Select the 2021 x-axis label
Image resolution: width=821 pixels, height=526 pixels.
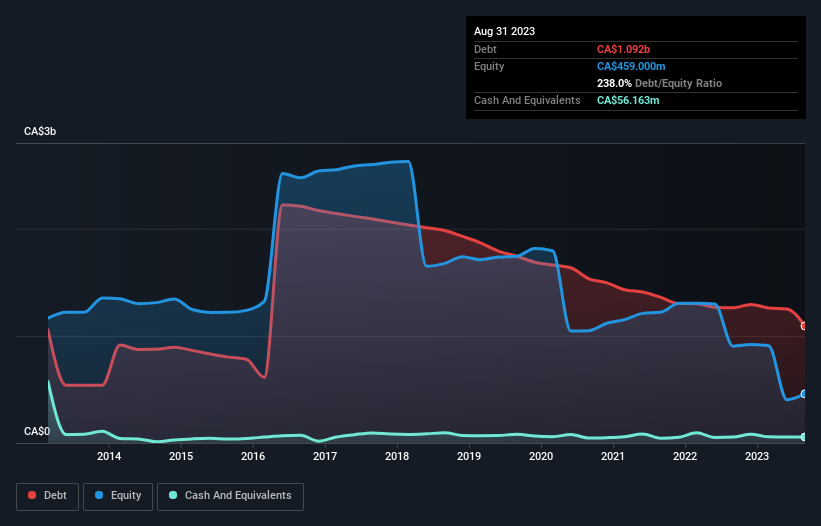pos(613,456)
